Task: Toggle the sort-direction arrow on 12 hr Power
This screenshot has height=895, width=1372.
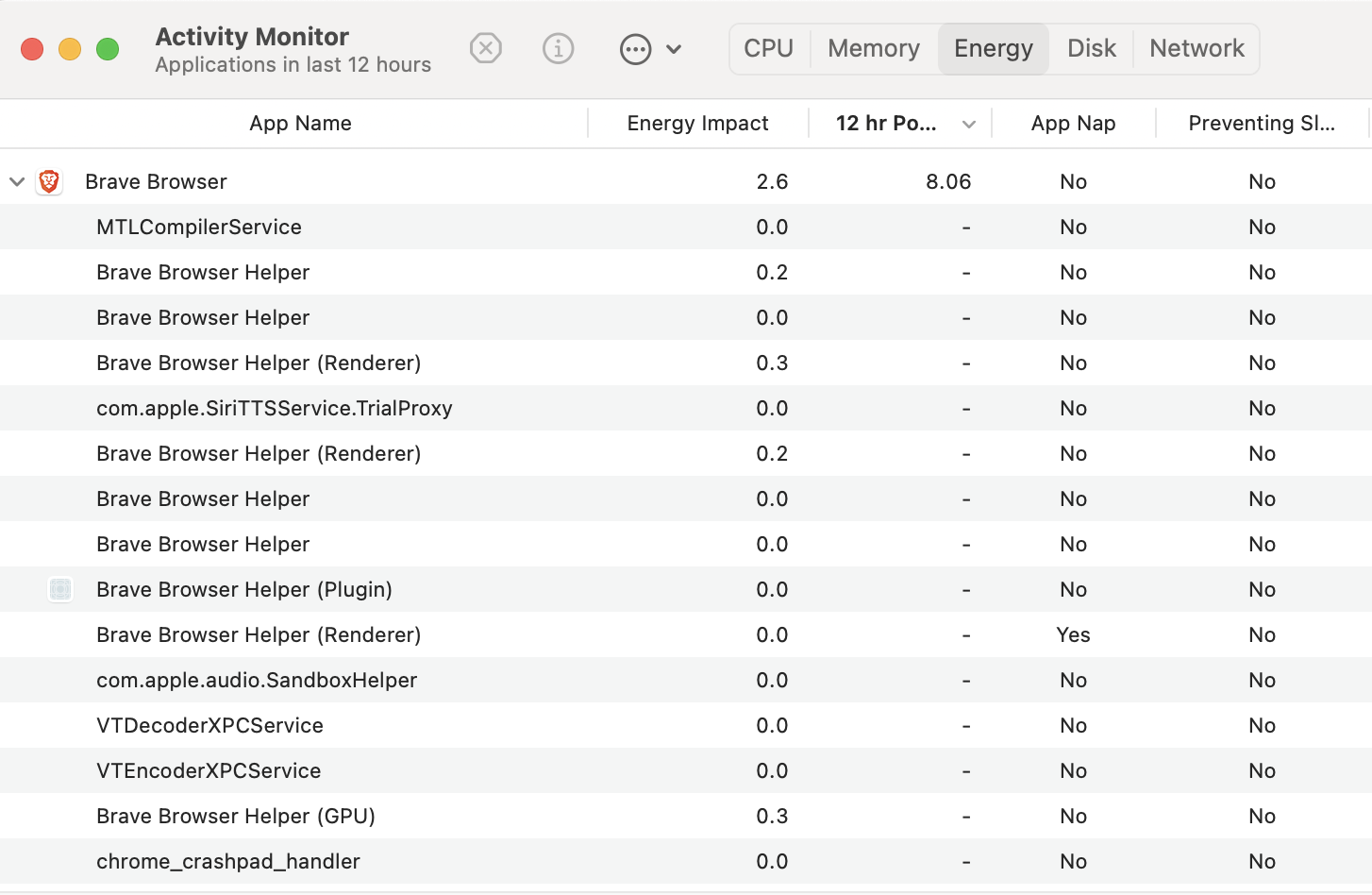Action: [x=969, y=125]
